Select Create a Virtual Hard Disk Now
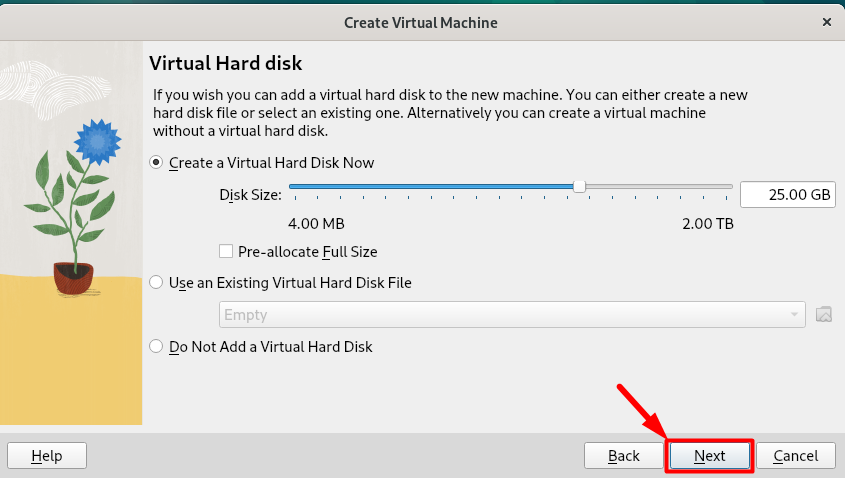Viewport: 845px width, 478px height. coord(156,162)
